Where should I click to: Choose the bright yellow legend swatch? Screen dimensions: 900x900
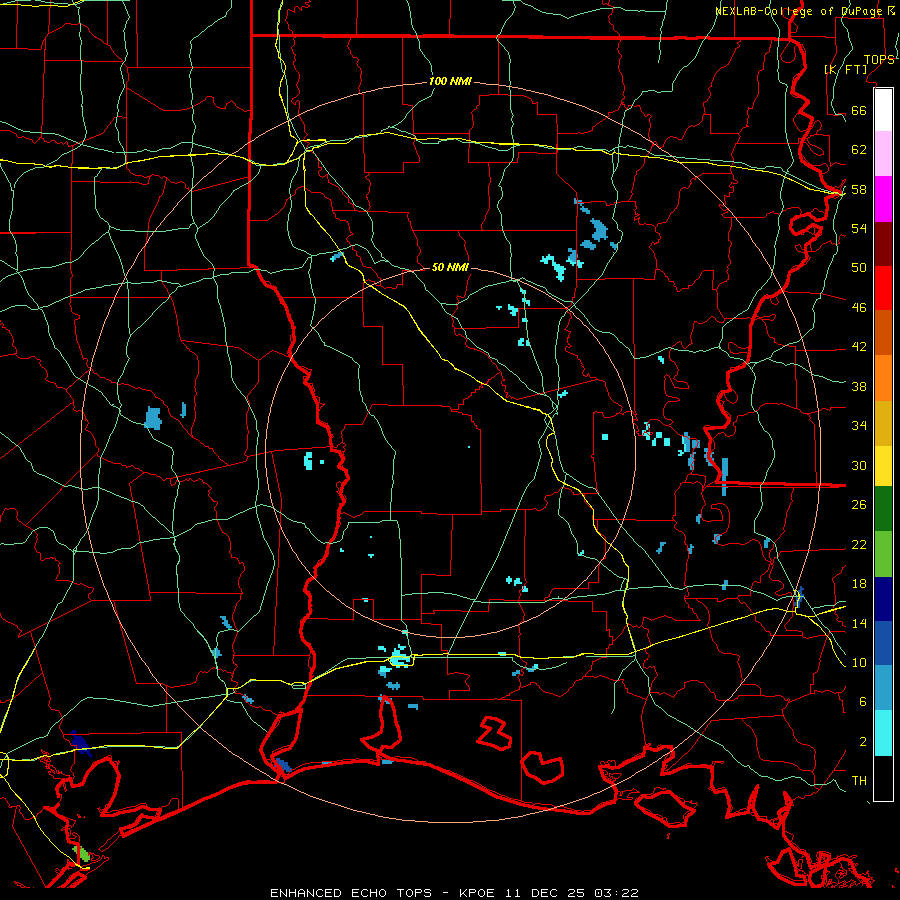(883, 466)
